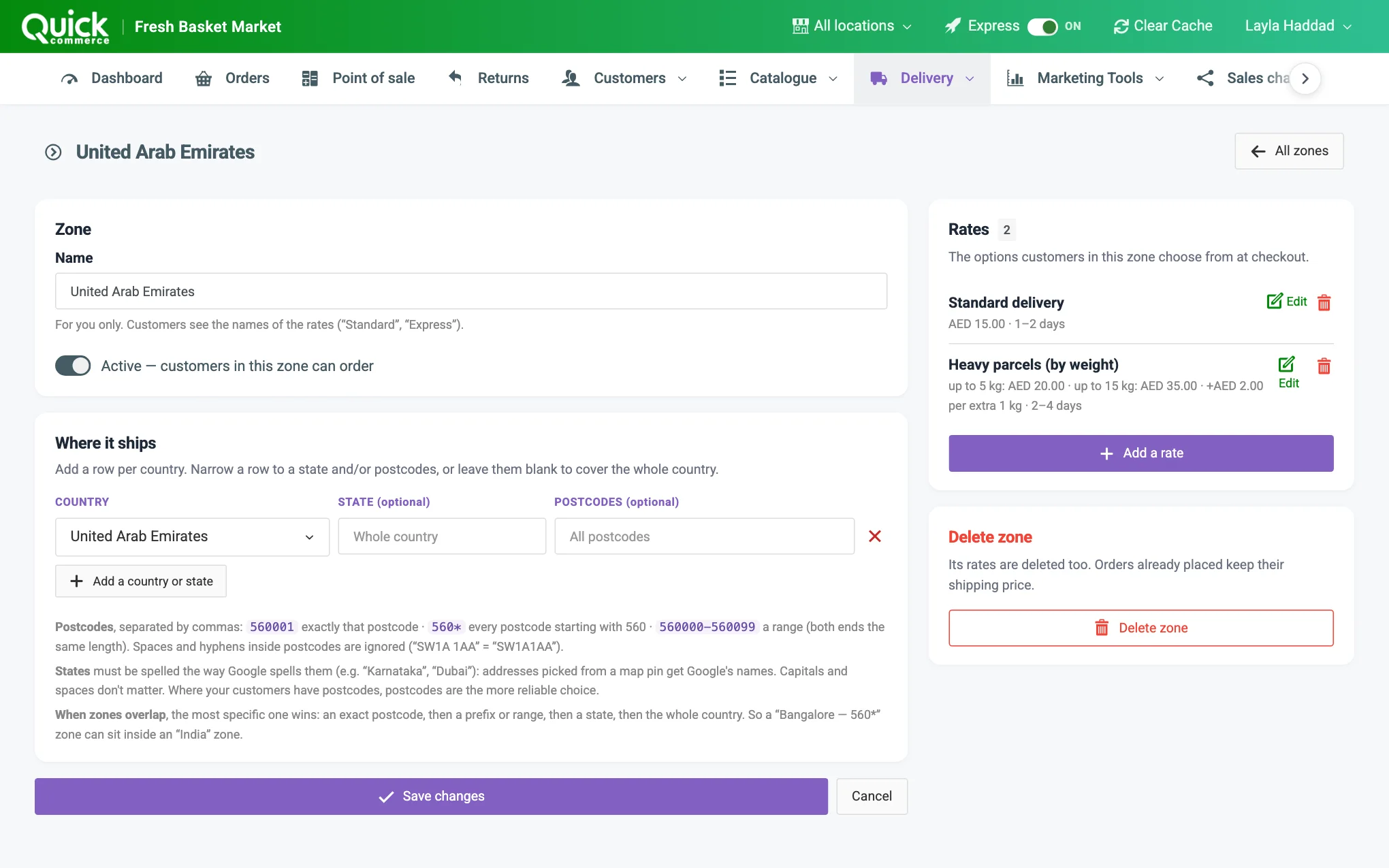
Task: Toggle the zone Active switch
Action: 73,366
